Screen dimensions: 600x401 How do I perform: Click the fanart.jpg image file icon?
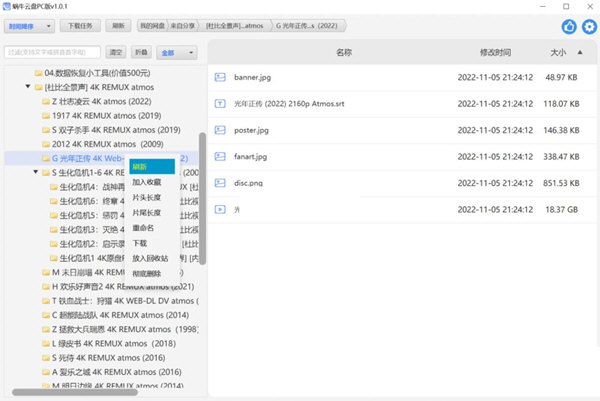coord(221,157)
